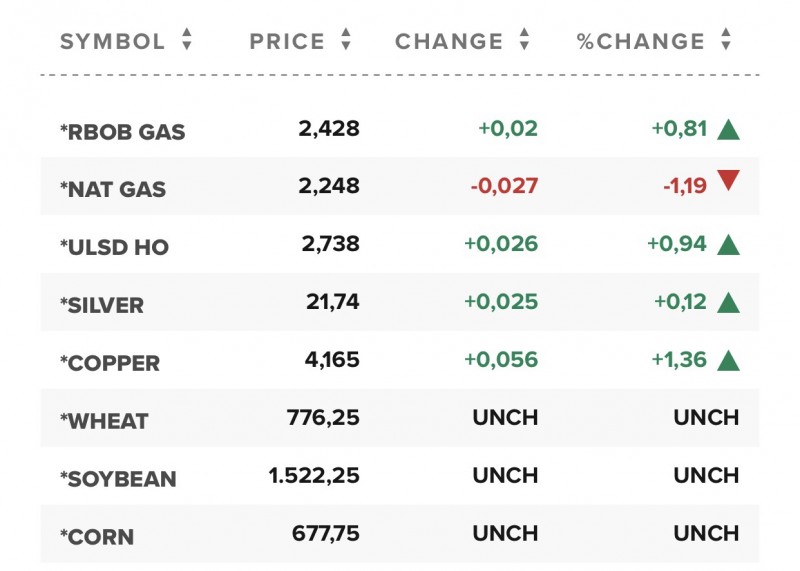The width and height of the screenshot is (800, 571).
Task: Open the *WHEAT symbol link
Action: click(x=104, y=421)
